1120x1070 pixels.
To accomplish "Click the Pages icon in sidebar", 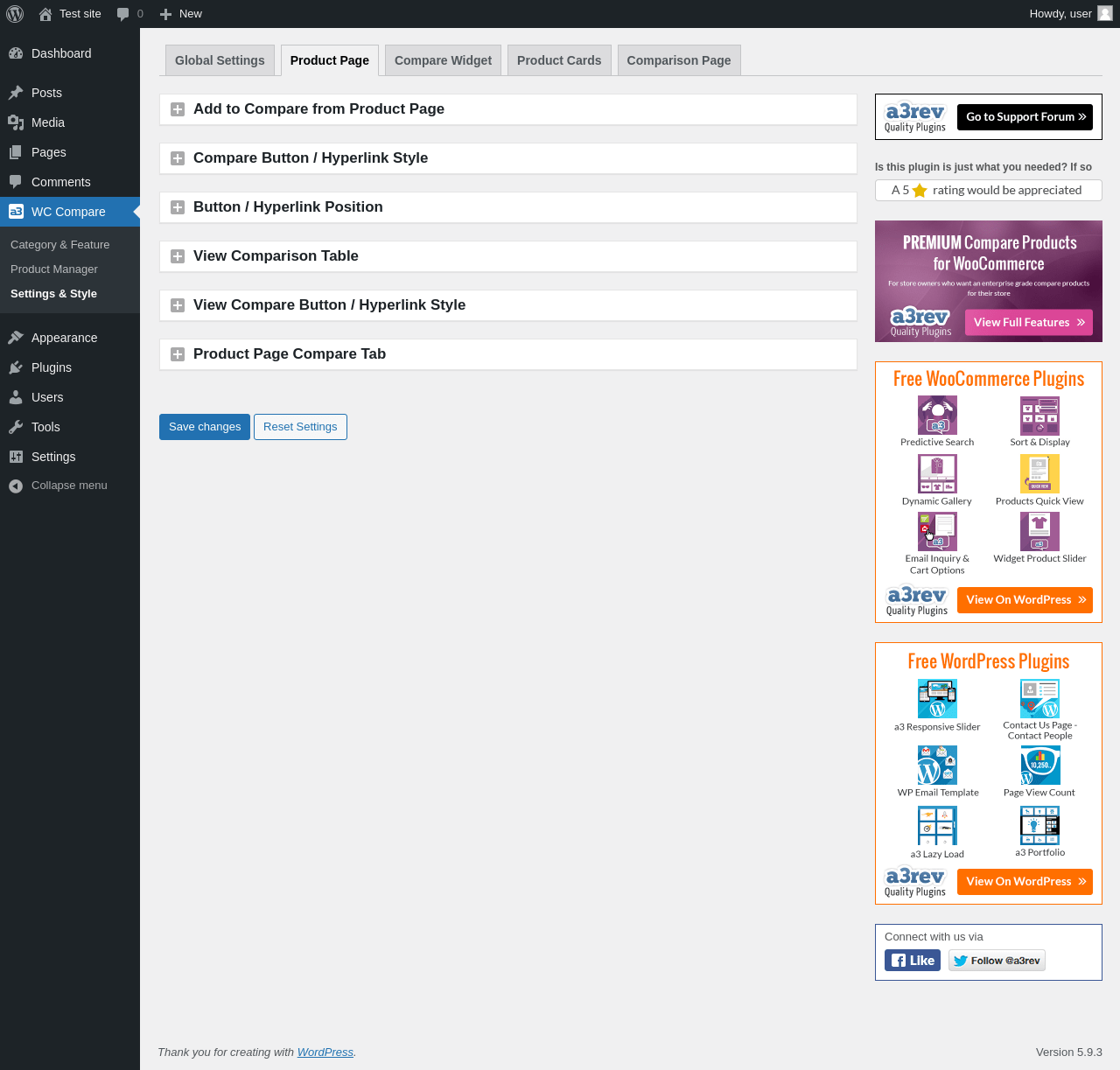I will click(16, 152).
